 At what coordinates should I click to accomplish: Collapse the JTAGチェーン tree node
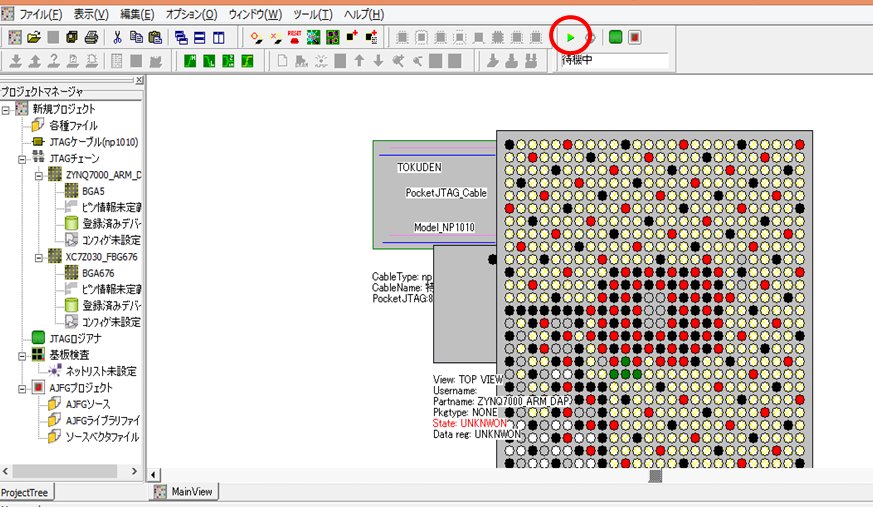click(23, 158)
